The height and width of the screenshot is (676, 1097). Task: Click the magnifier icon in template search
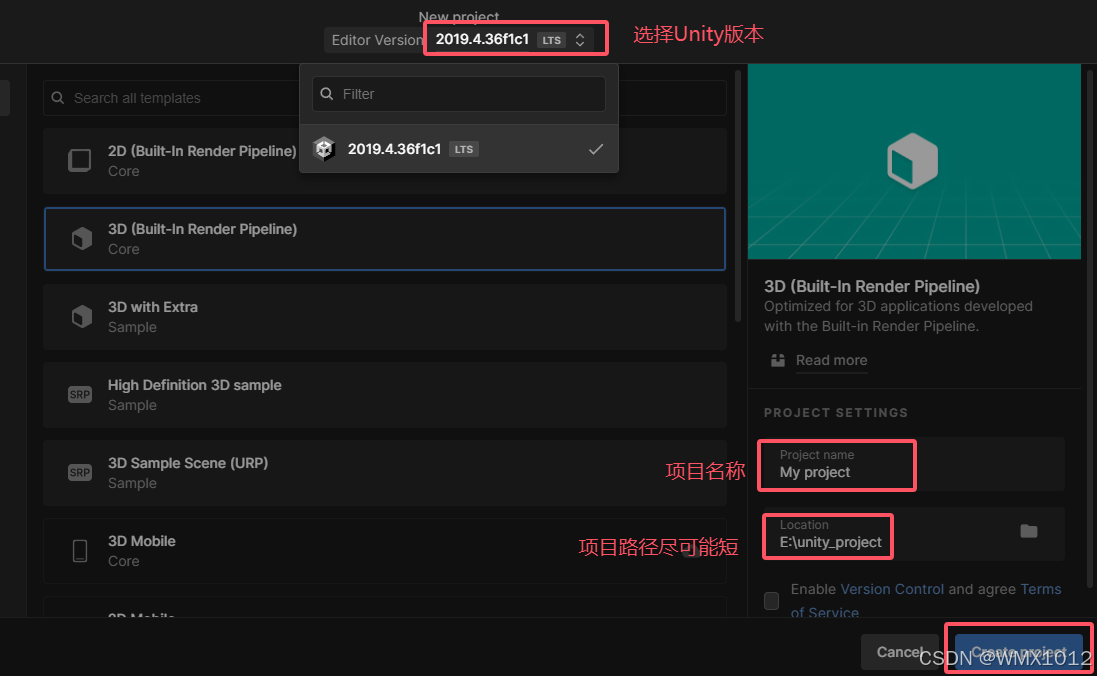click(x=58, y=98)
